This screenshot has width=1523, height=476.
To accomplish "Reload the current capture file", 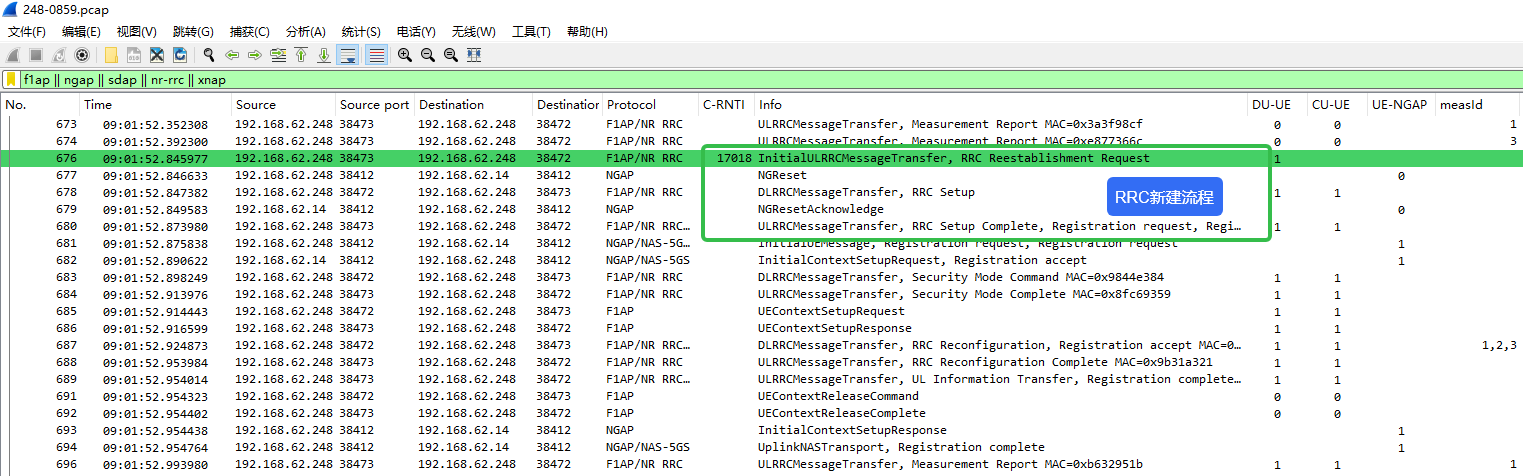I will [180, 55].
